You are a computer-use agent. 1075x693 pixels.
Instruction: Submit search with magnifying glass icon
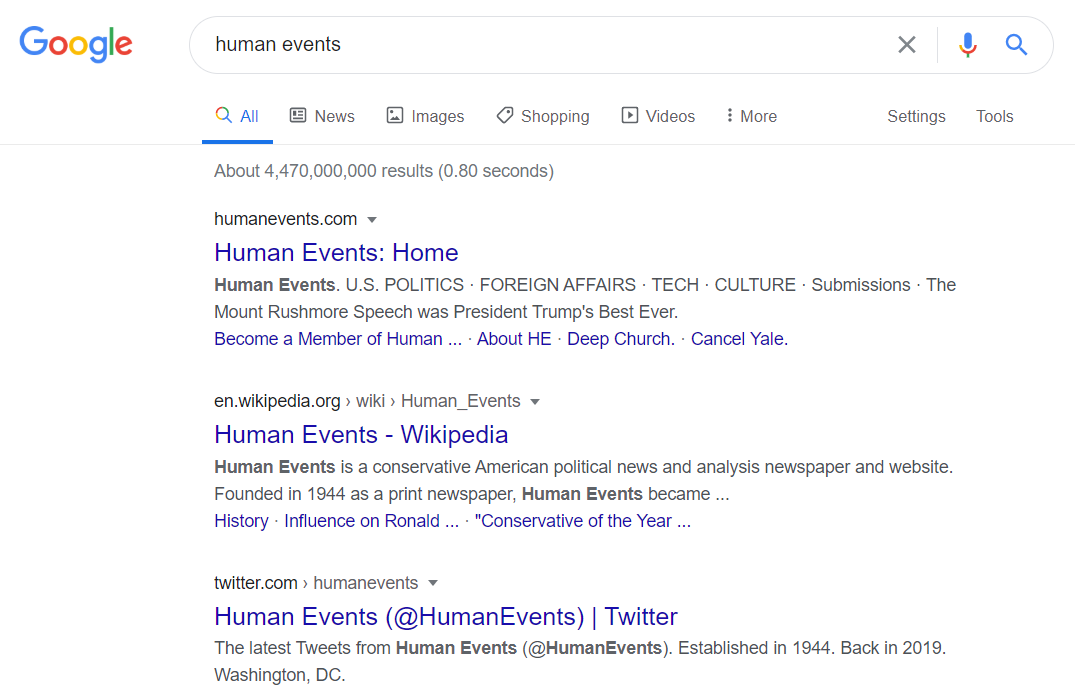pyautogui.click(x=1016, y=45)
